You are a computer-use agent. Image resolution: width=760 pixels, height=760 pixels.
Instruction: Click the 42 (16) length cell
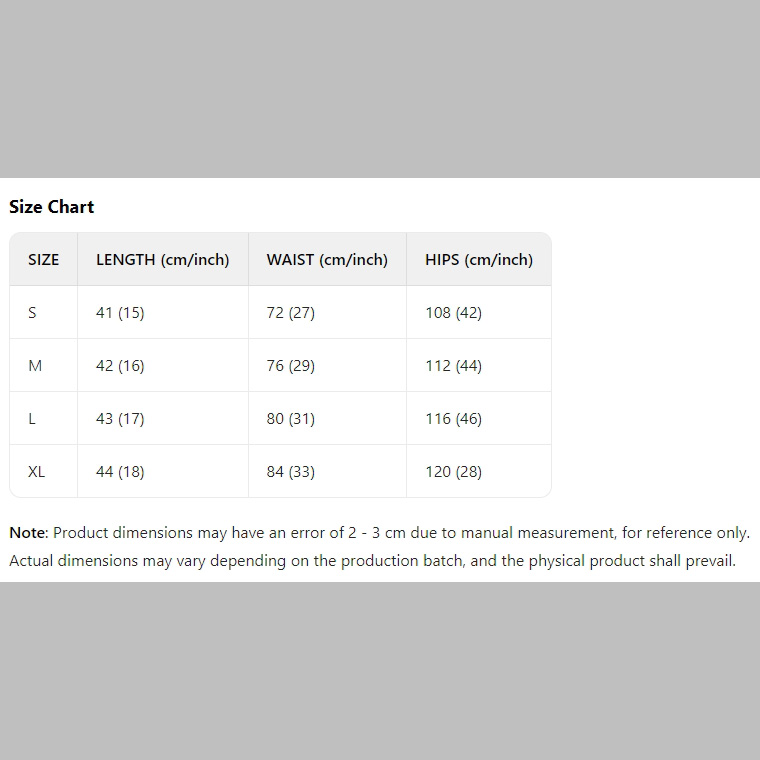120,366
